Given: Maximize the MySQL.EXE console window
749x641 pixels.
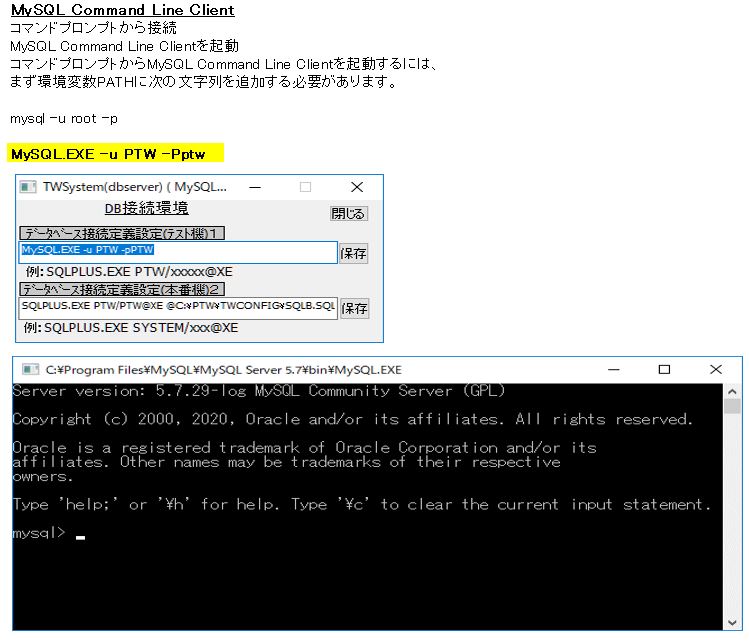Looking at the screenshot, I should click(664, 369).
